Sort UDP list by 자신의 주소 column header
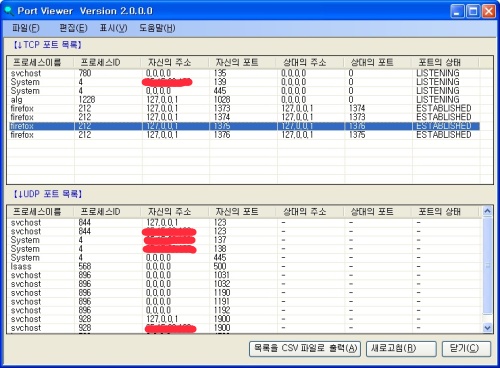The width and height of the screenshot is (500, 368). pos(176,212)
